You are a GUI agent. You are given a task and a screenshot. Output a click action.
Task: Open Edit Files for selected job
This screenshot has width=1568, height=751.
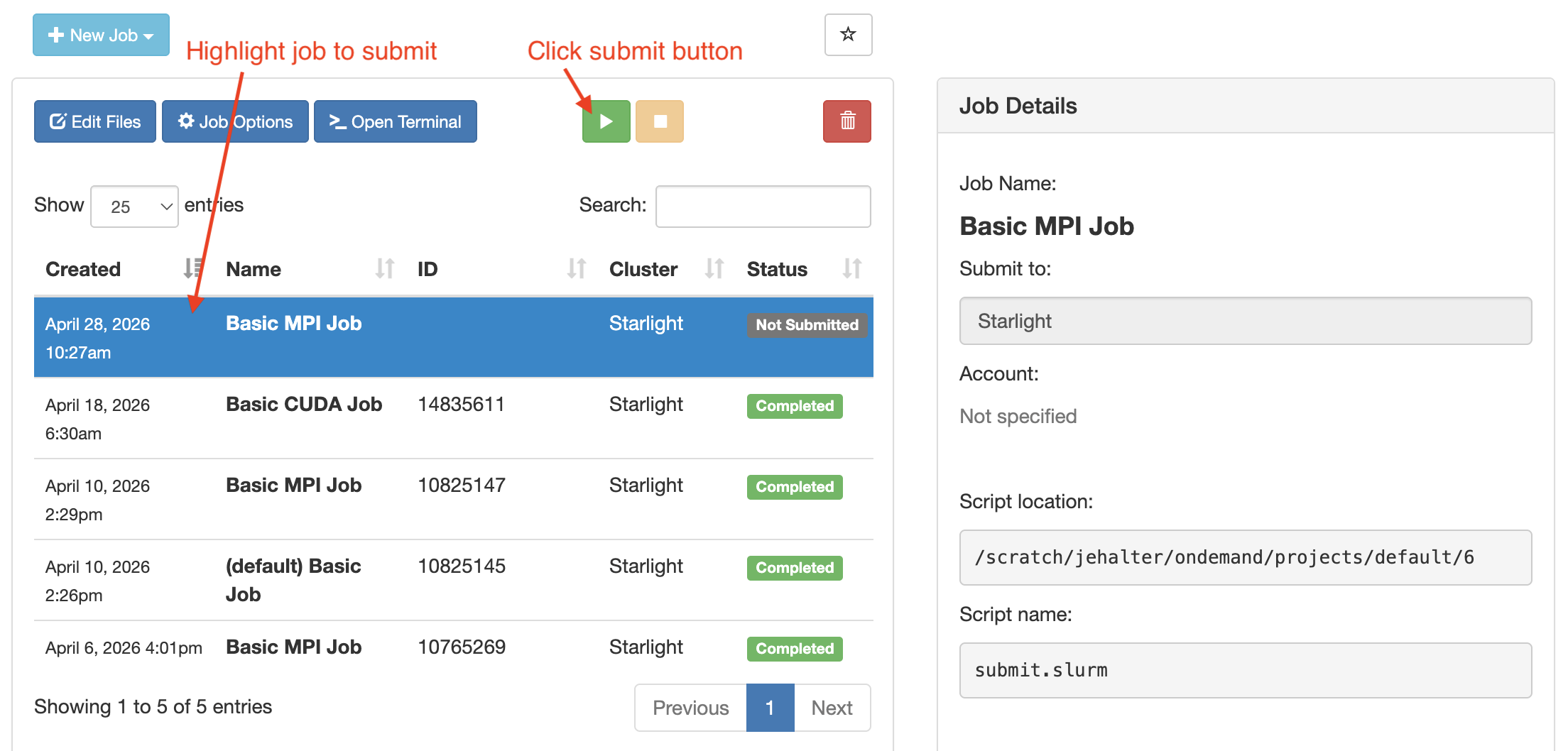pos(95,121)
